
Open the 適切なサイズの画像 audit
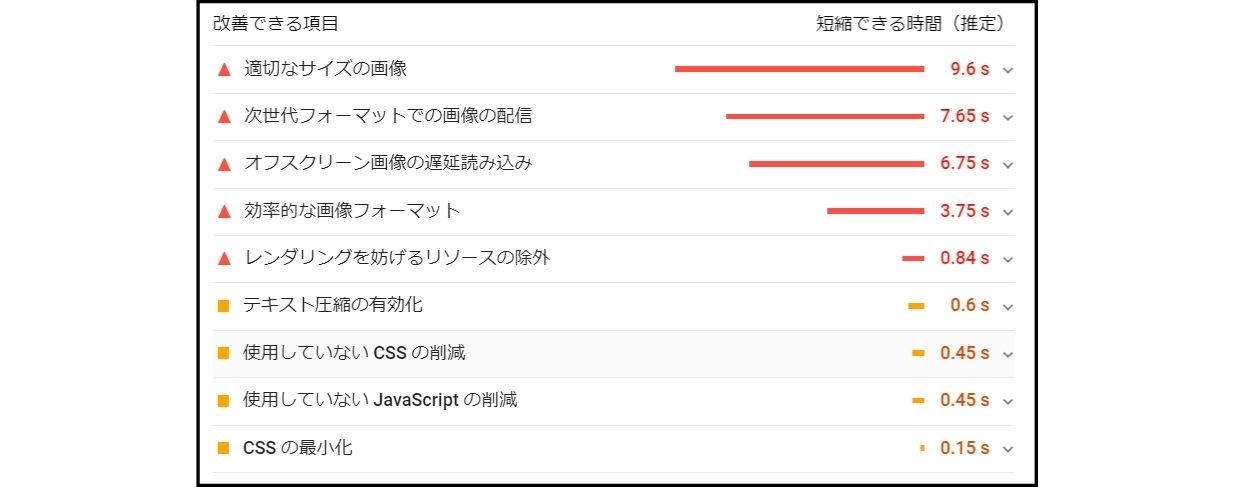(325, 69)
